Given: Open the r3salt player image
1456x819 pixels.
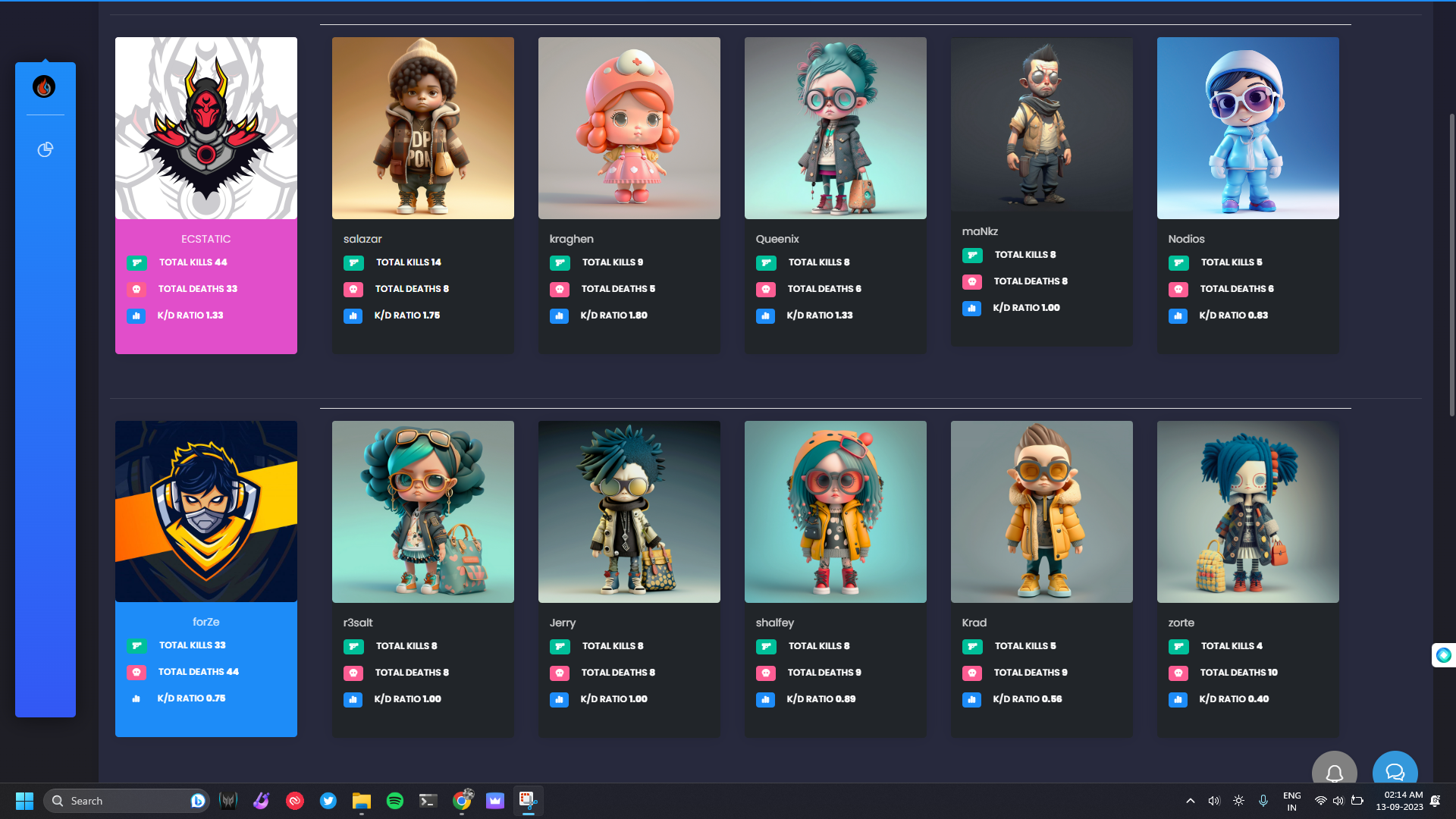Looking at the screenshot, I should pos(422,512).
